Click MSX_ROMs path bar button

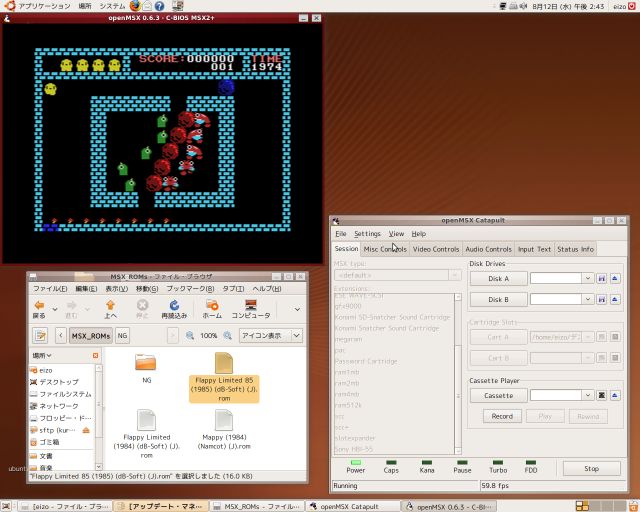[91, 336]
